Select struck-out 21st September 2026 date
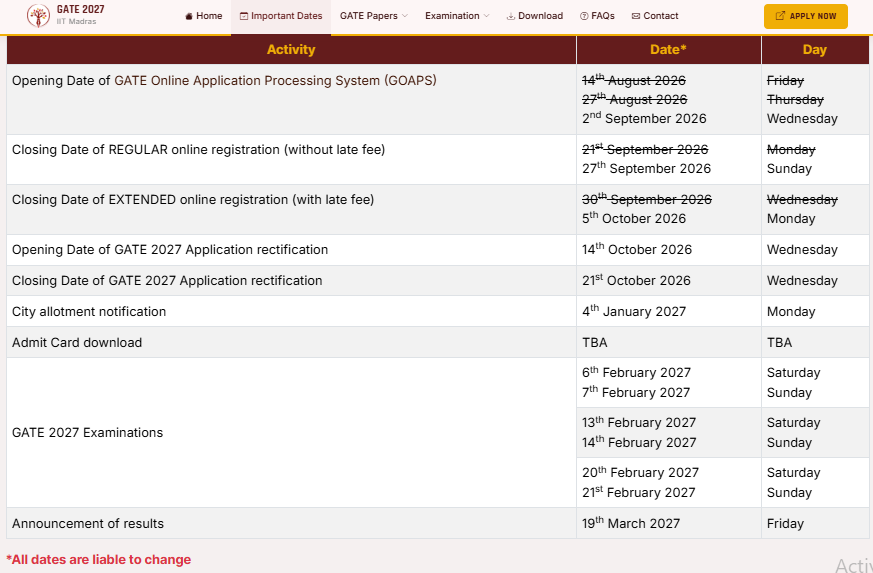The image size is (873, 573). (x=645, y=149)
